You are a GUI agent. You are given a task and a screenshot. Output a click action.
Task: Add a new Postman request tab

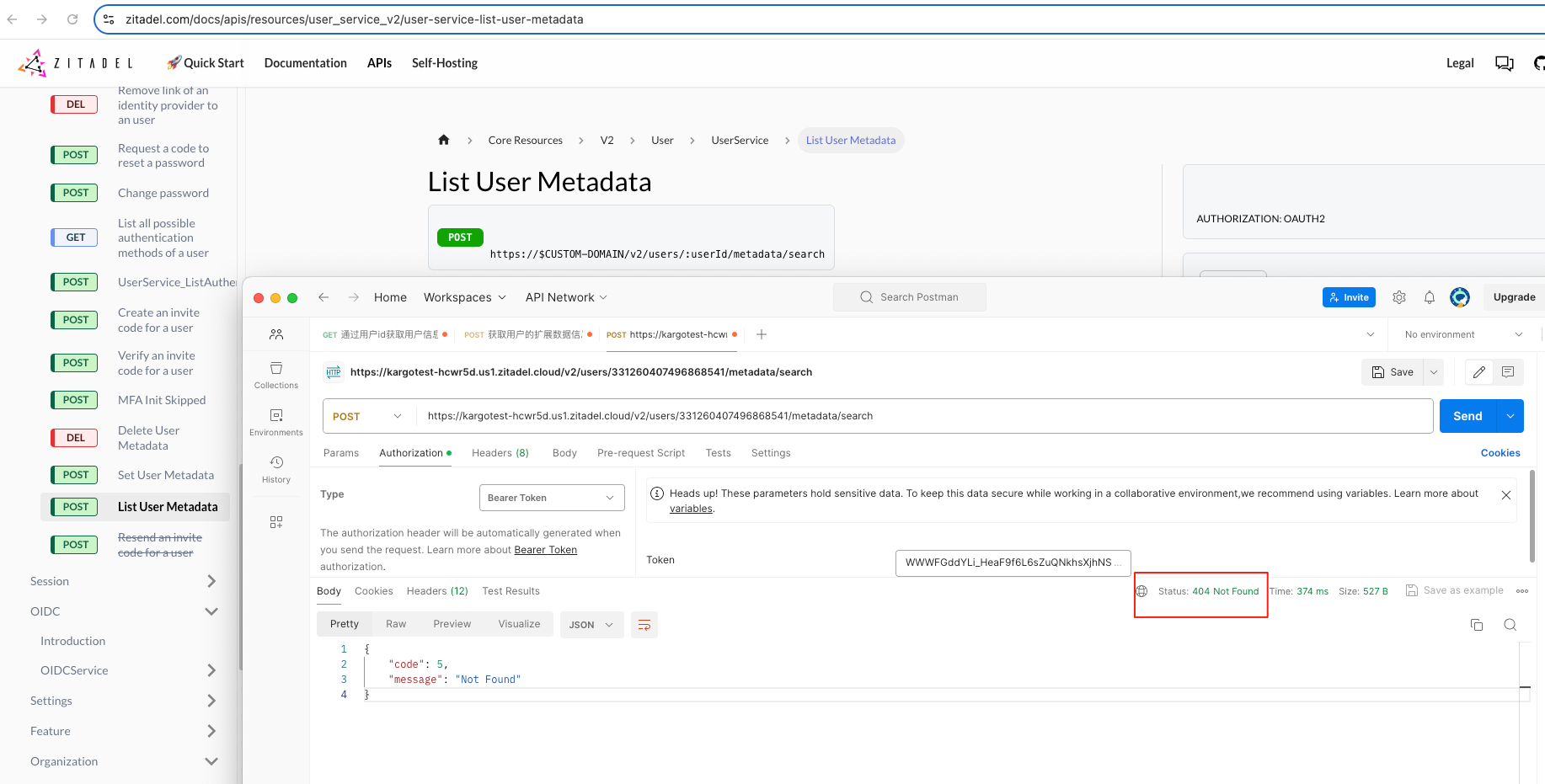click(762, 334)
